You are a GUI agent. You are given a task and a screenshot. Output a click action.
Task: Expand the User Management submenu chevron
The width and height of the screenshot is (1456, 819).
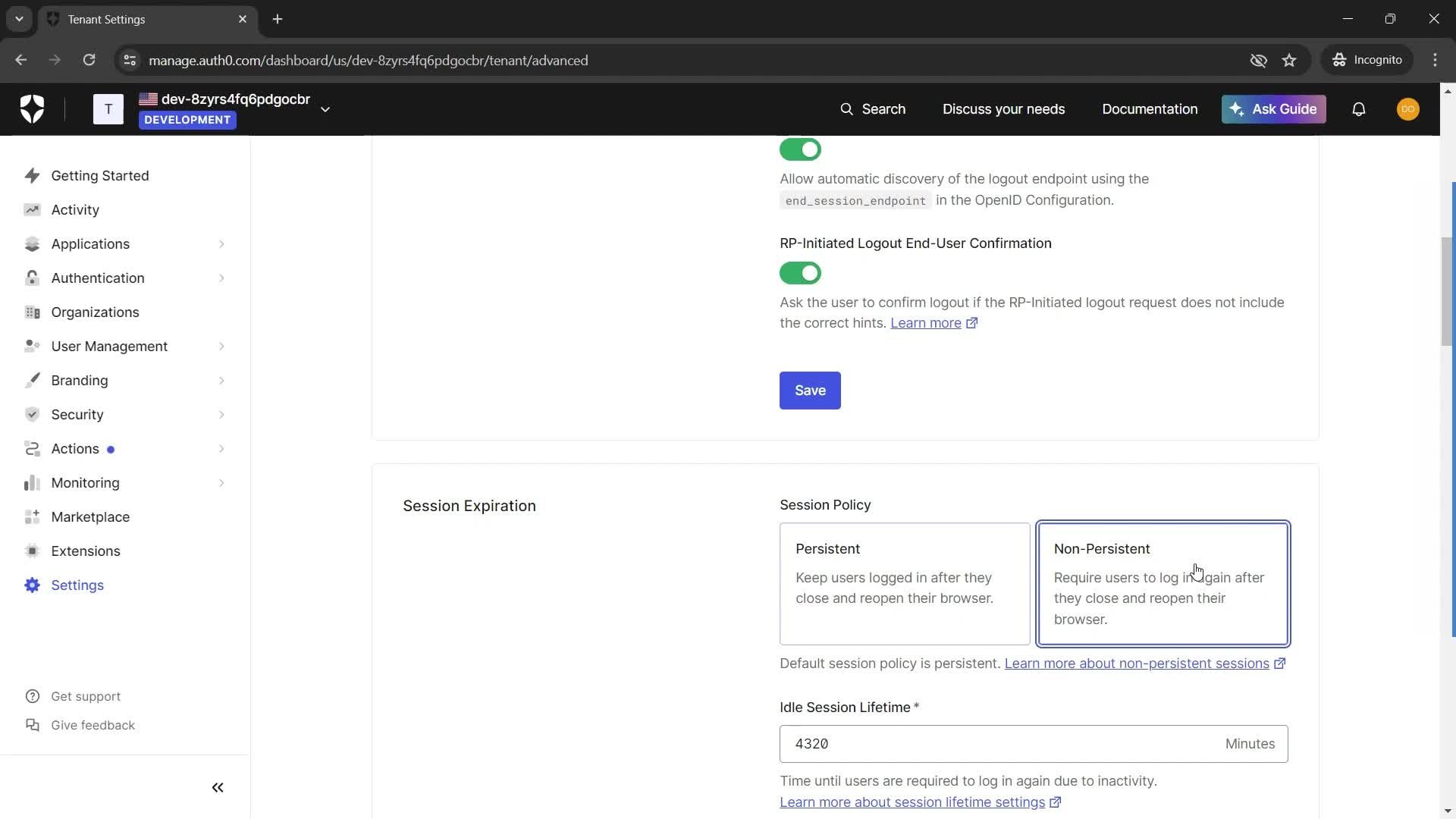click(x=221, y=347)
